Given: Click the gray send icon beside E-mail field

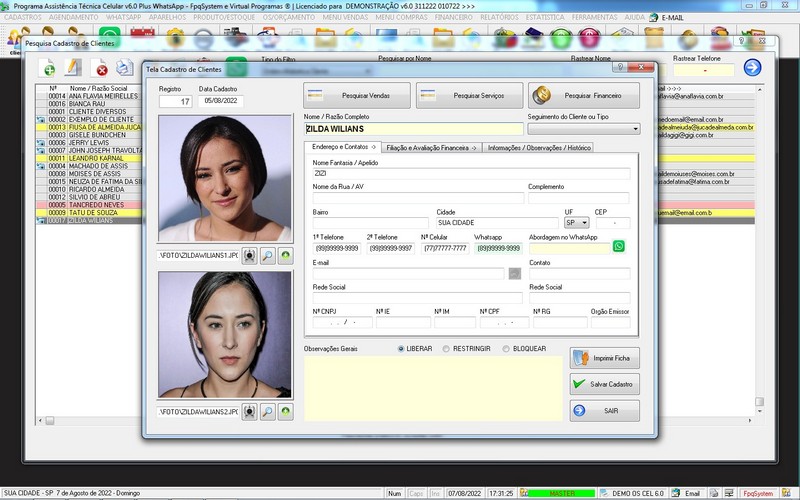Looking at the screenshot, I should (515, 273).
